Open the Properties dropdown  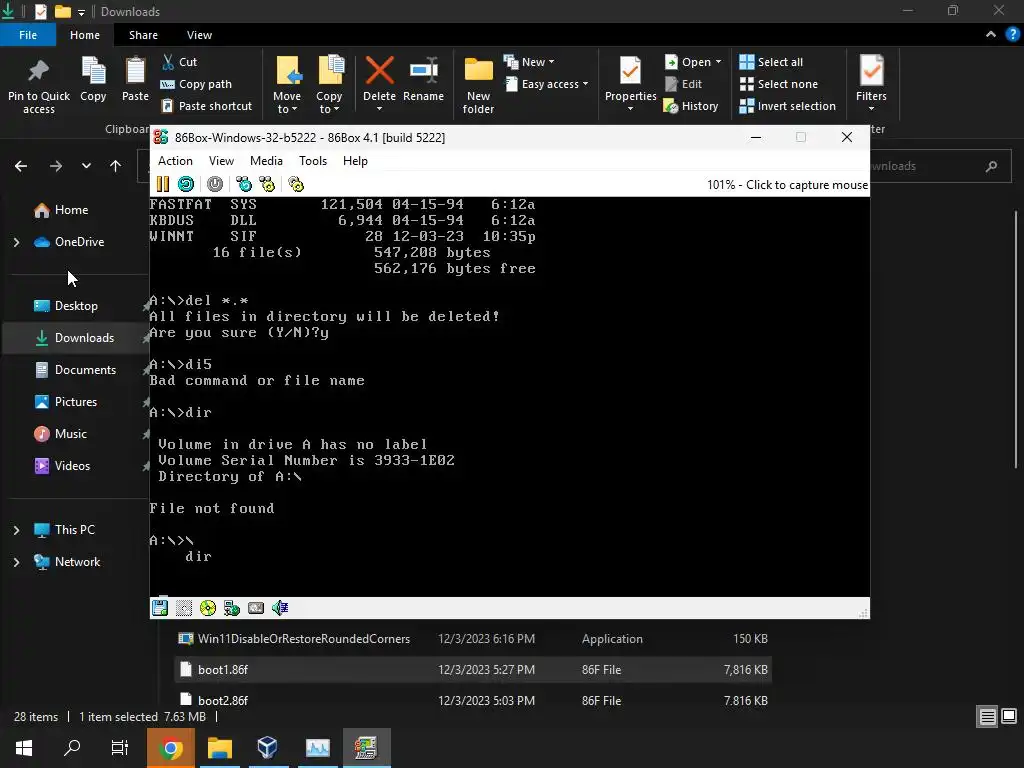tap(630, 108)
